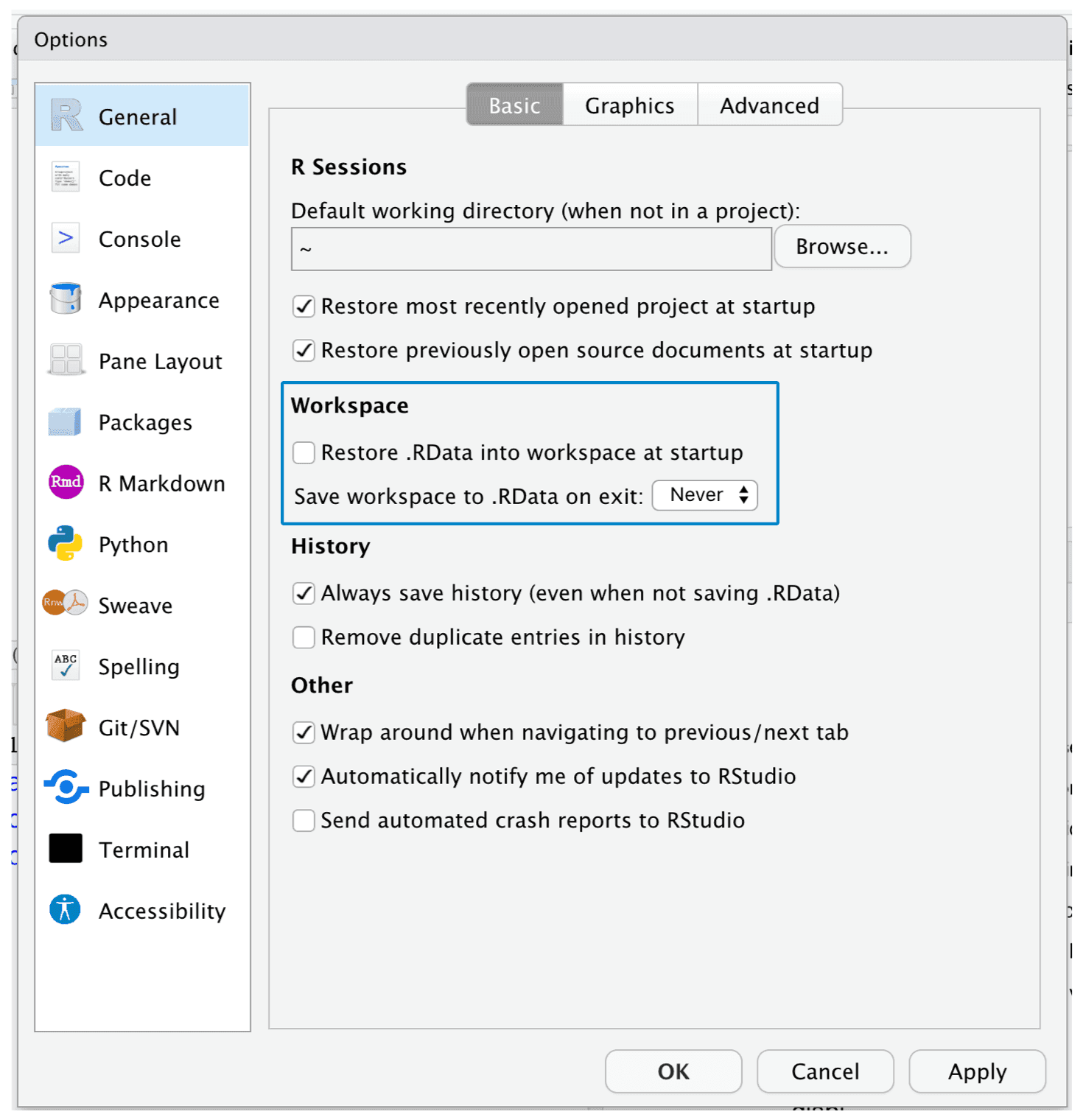Image resolution: width=1083 pixels, height=1120 pixels.
Task: Click the R Markdown Rmd icon
Action: pos(66,483)
